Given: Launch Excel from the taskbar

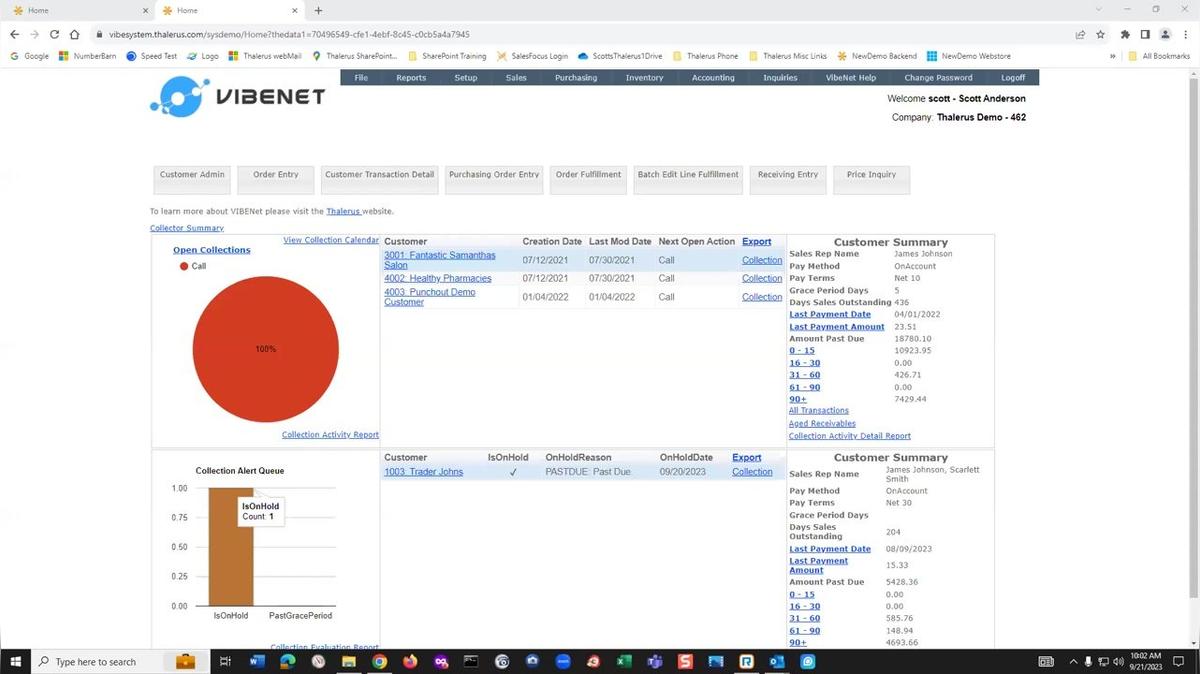Looking at the screenshot, I should point(622,661).
